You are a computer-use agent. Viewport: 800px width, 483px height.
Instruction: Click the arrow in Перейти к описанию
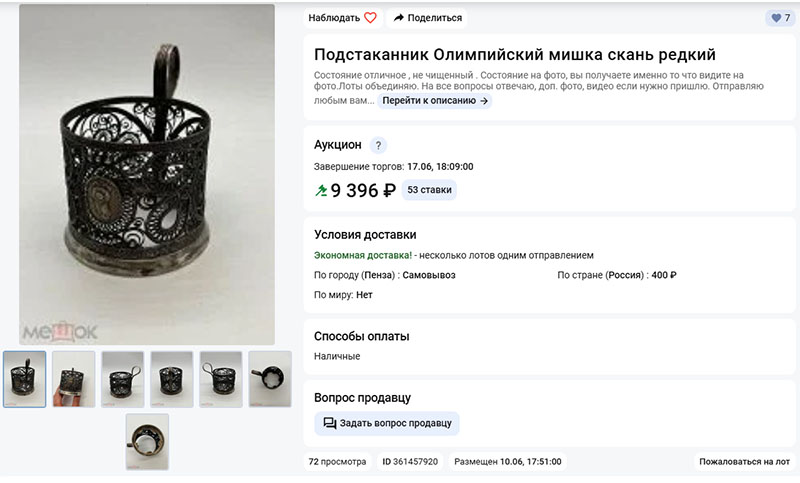(484, 101)
